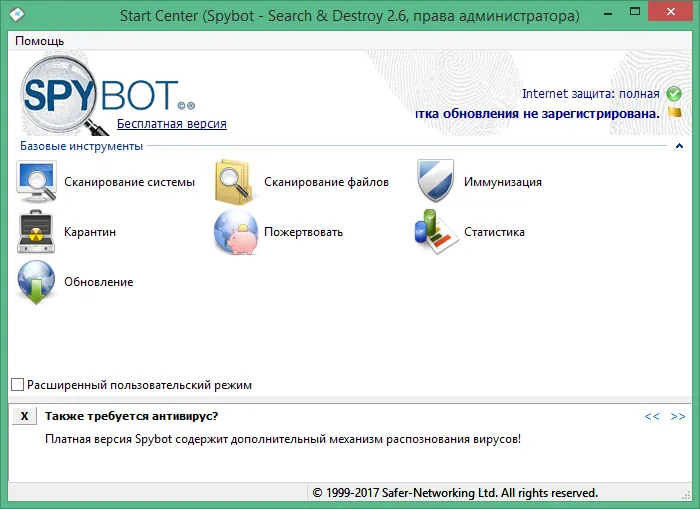Open the System Scan monitor icon
Viewport: 700px width, 509px height.
pos(36,182)
